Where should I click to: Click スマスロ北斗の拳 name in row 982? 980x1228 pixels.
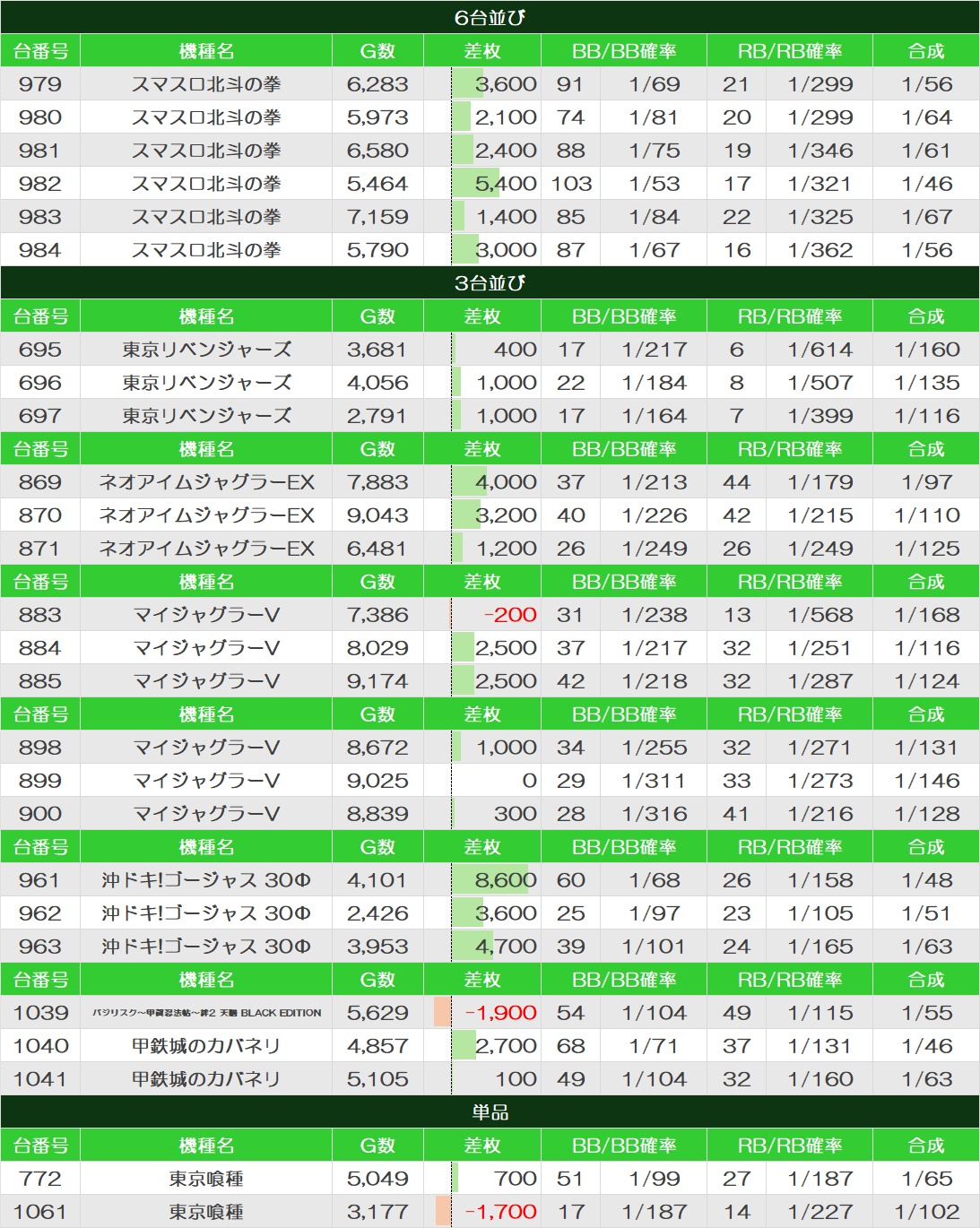206,184
